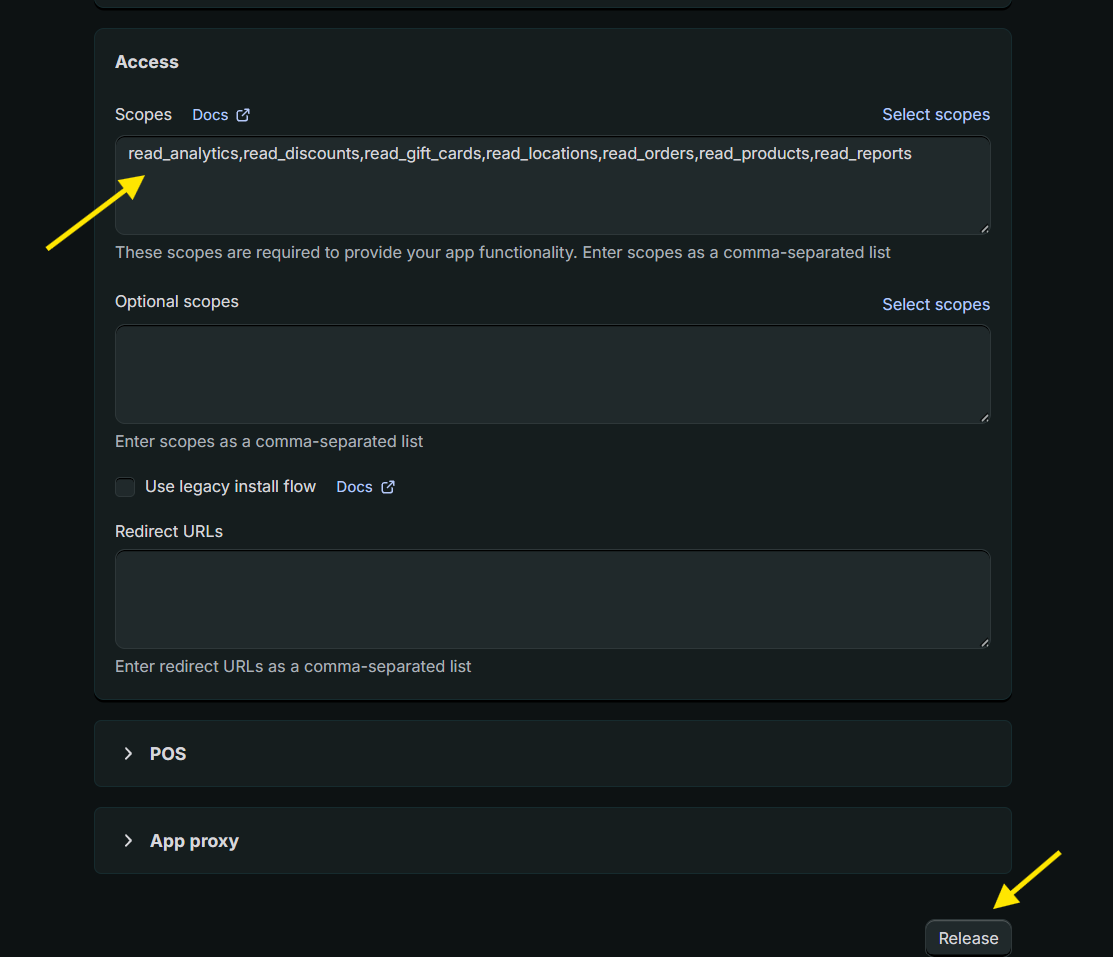Image resolution: width=1113 pixels, height=957 pixels.
Task: Click Select scopes above the Scopes field
Action: point(935,115)
